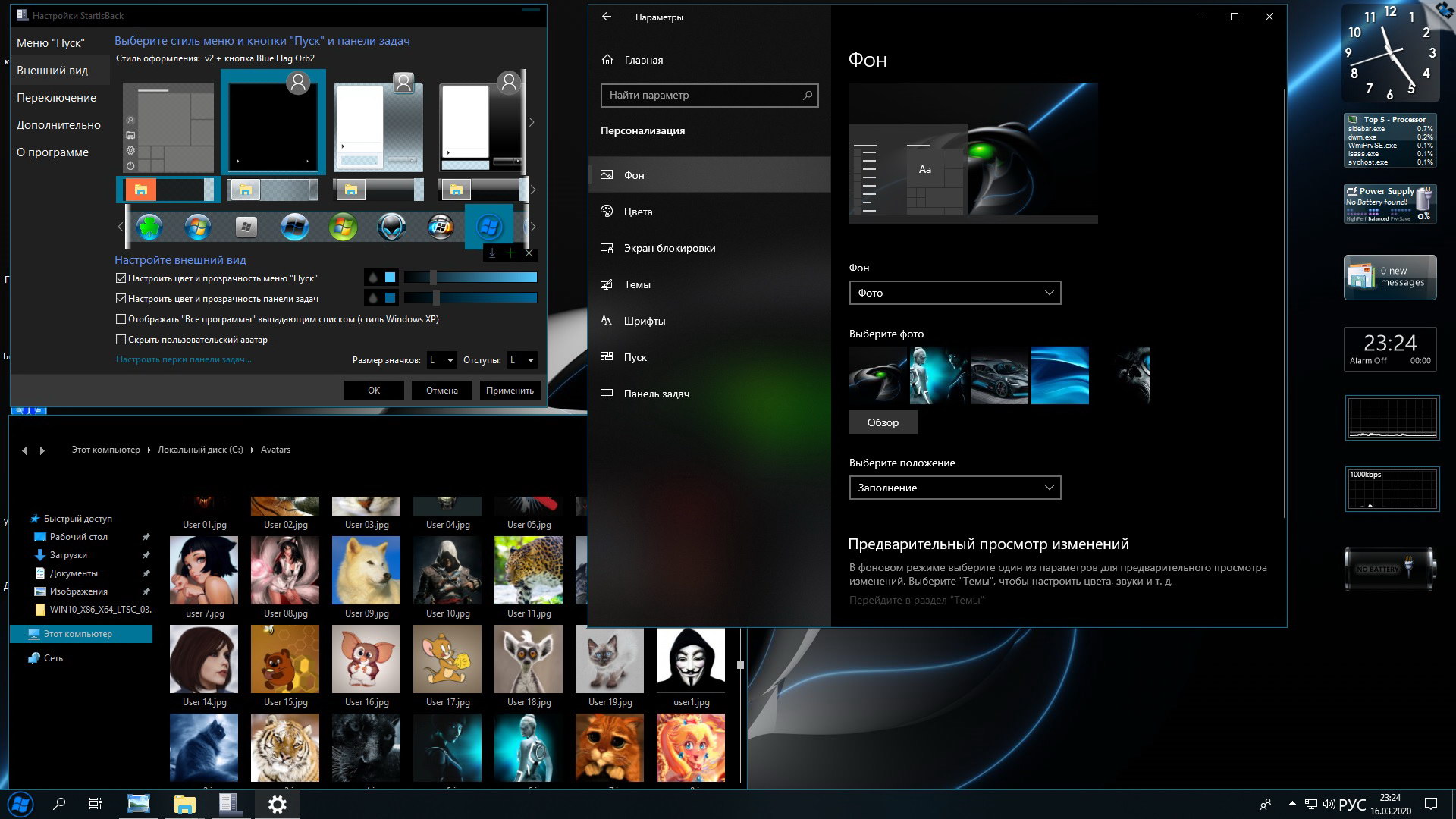Select User 17.jpg avatar thumbnail

pos(447,659)
